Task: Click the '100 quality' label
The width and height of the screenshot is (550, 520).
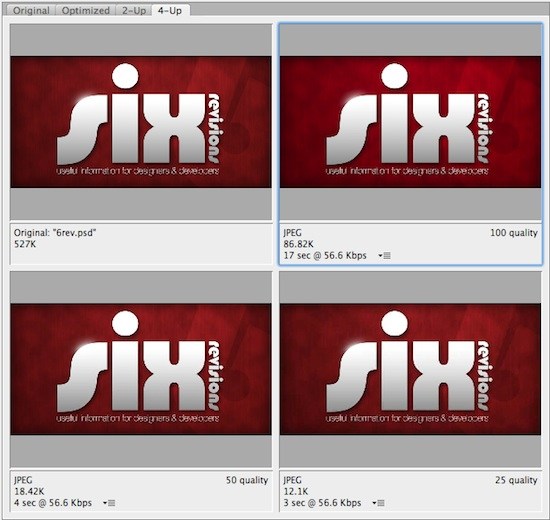Action: click(514, 233)
